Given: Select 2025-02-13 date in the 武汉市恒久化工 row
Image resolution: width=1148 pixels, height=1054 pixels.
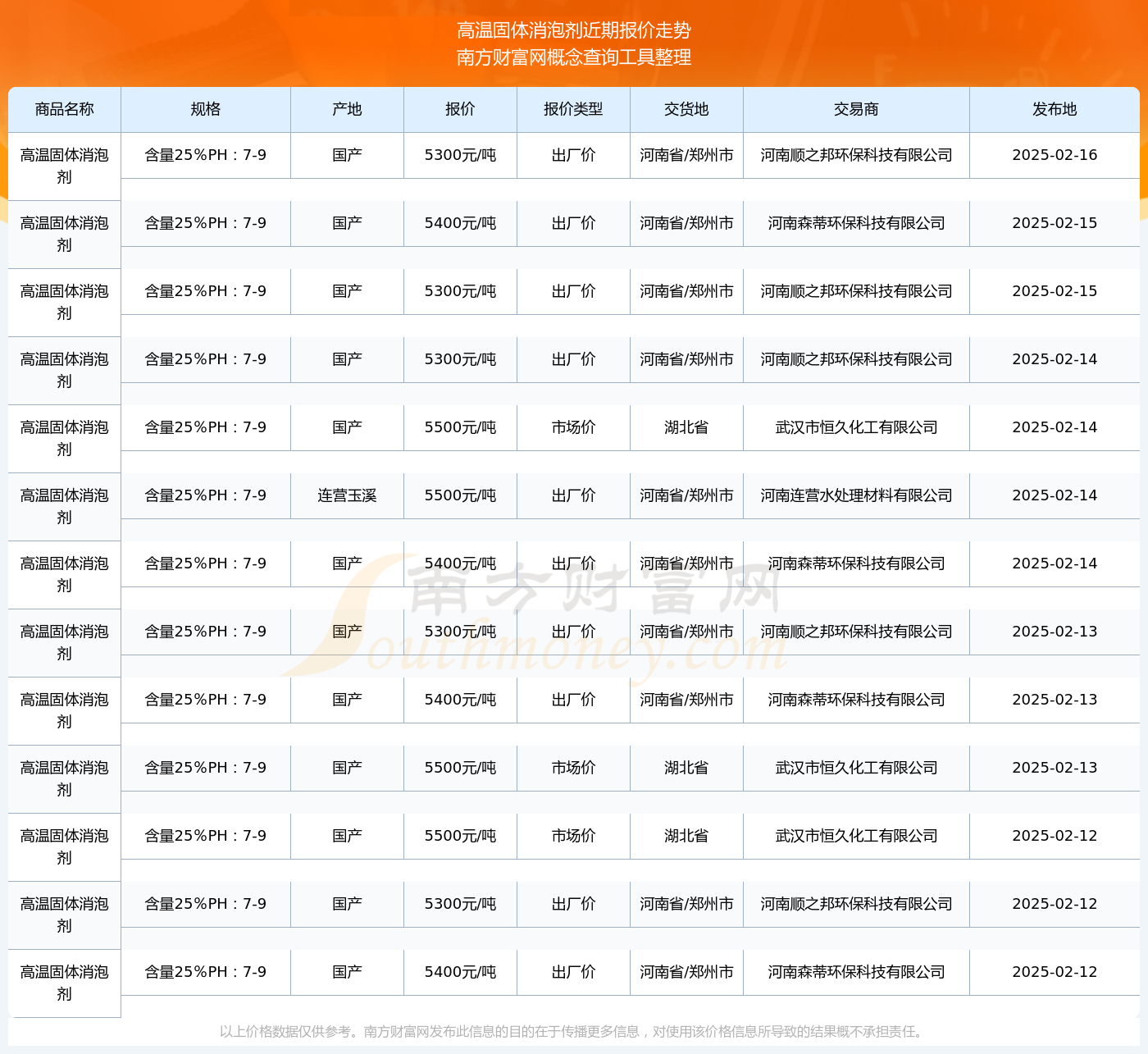Looking at the screenshot, I should 1055,768.
